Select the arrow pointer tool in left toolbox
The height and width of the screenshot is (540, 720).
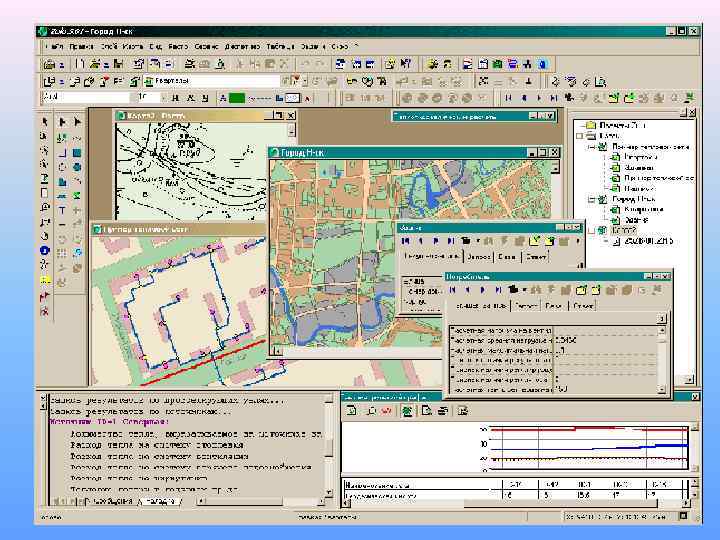(x=45, y=121)
